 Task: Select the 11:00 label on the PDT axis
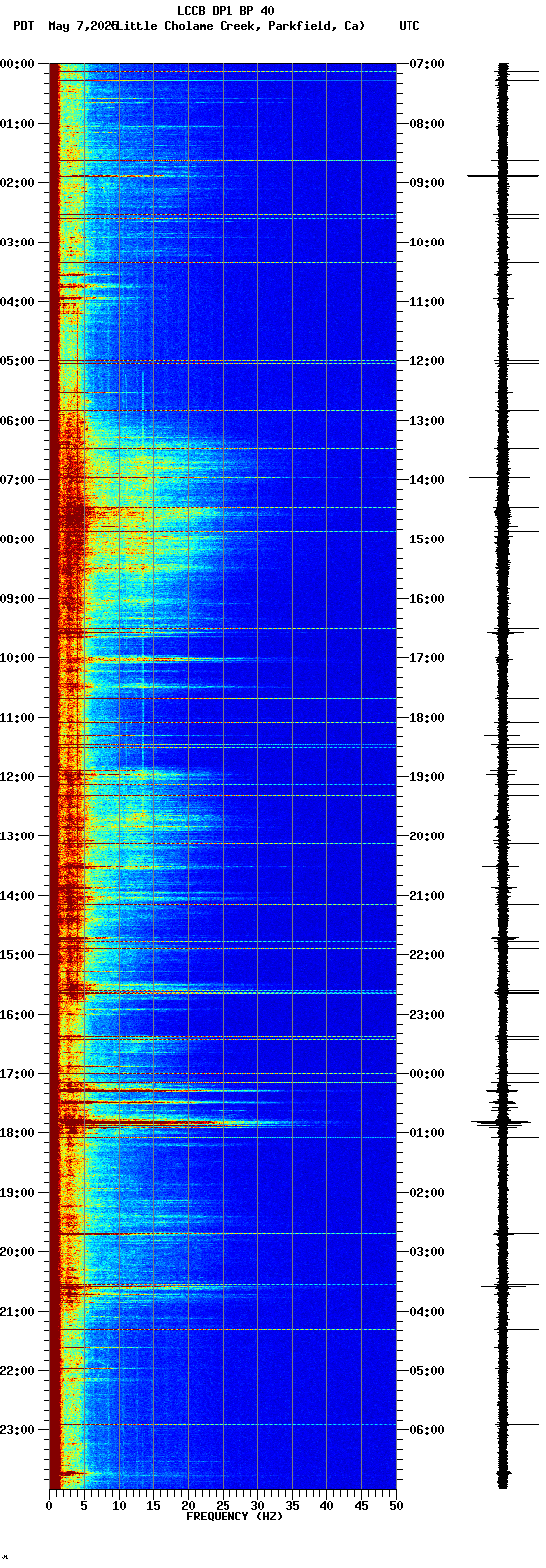point(18,718)
